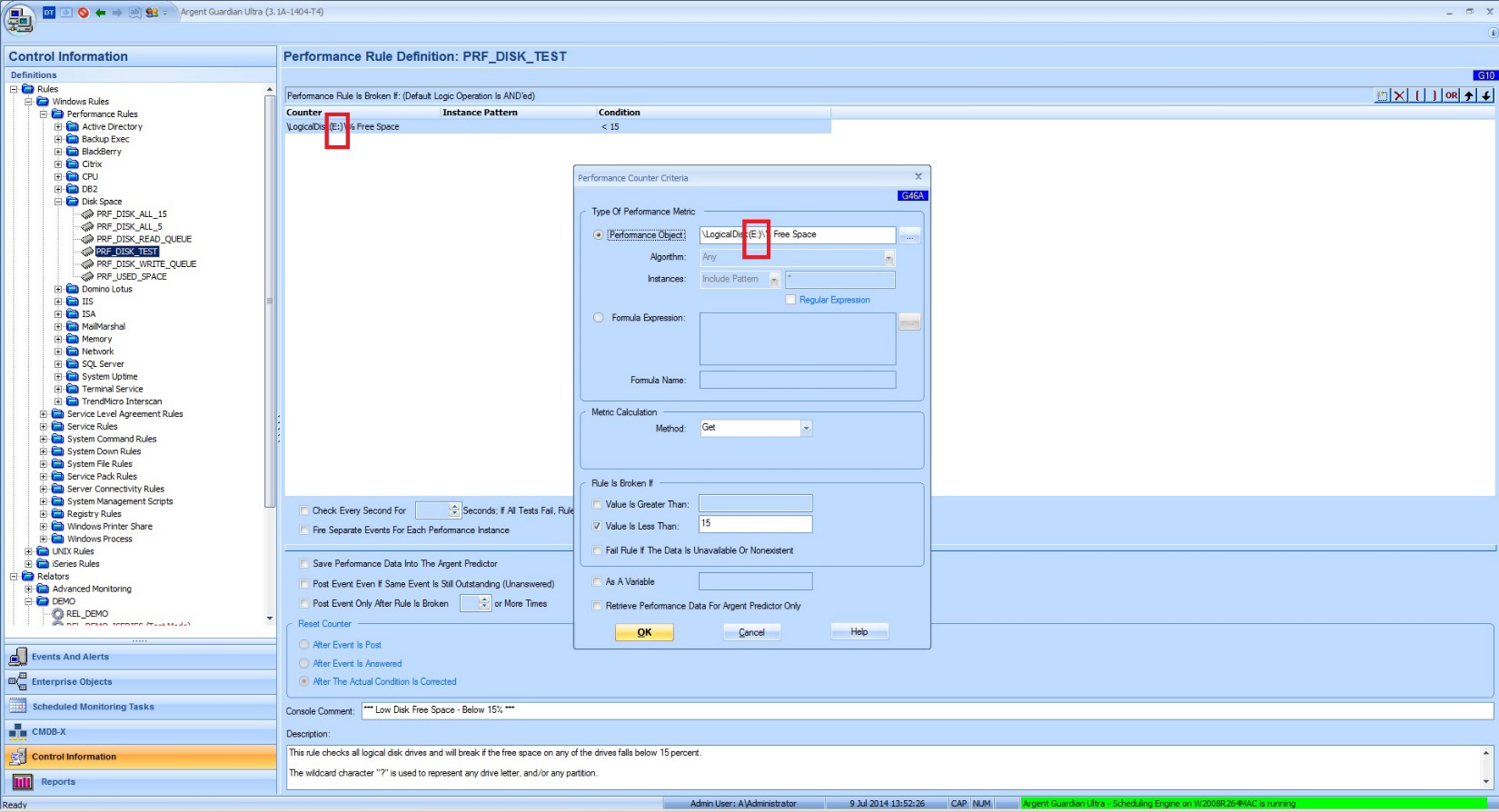Click the users icon in title toolbar
This screenshot has width=1499, height=812.
click(152, 13)
